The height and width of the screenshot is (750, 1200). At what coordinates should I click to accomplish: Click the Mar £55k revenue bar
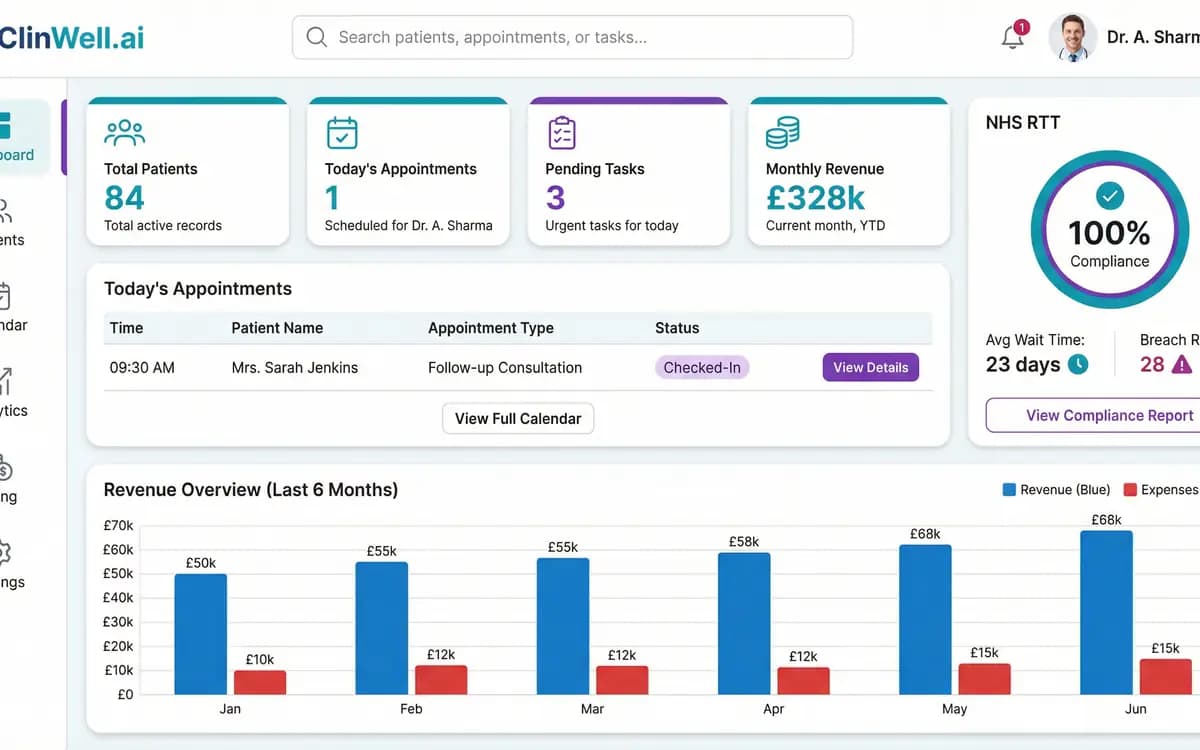pos(562,626)
